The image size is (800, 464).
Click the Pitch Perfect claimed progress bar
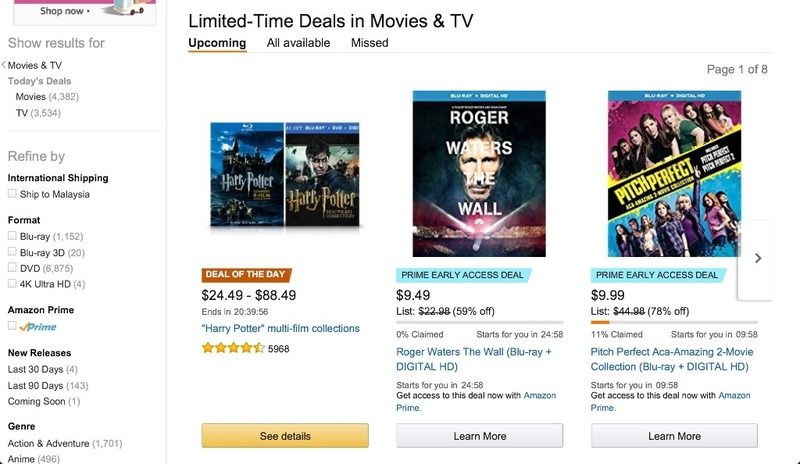[x=674, y=322]
